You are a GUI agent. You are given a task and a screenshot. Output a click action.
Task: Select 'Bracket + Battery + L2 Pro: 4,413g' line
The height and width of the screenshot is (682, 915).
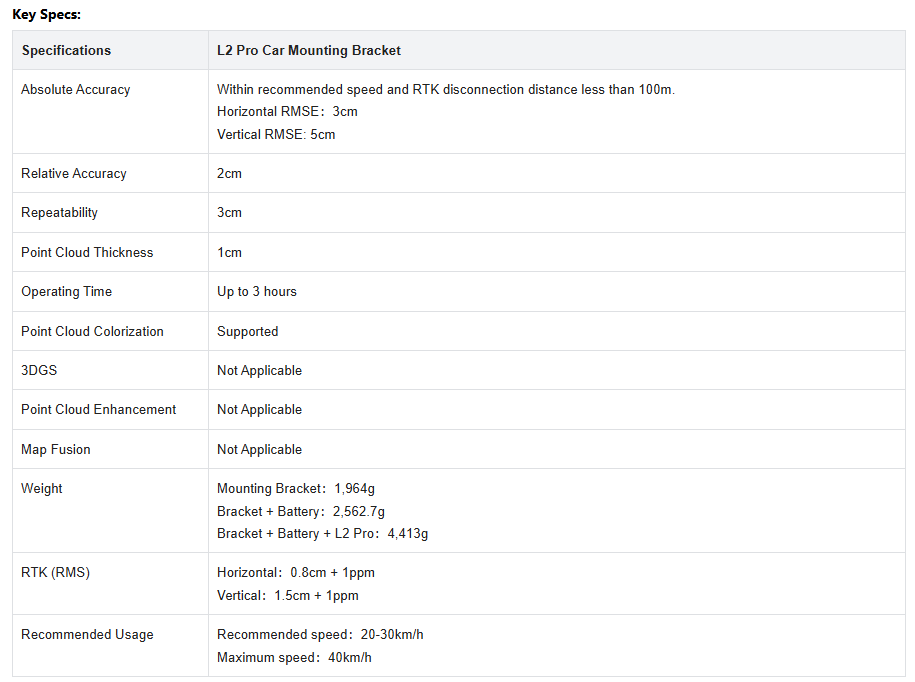click(323, 534)
